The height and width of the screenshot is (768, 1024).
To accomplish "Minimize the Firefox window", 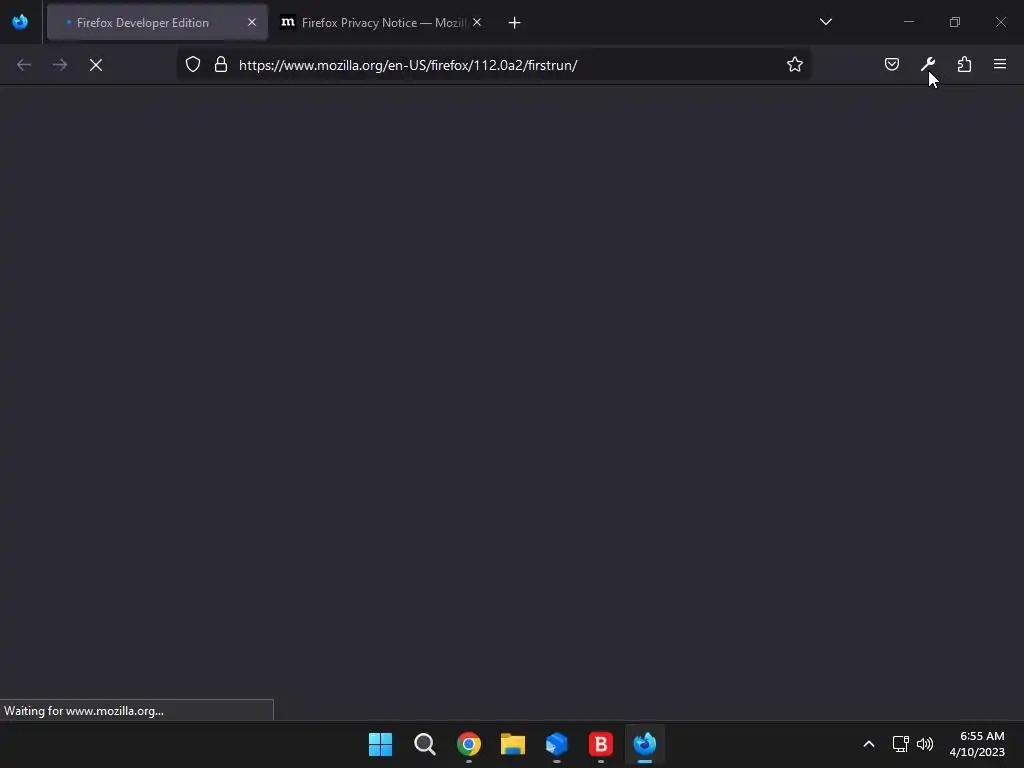I will (x=908, y=22).
